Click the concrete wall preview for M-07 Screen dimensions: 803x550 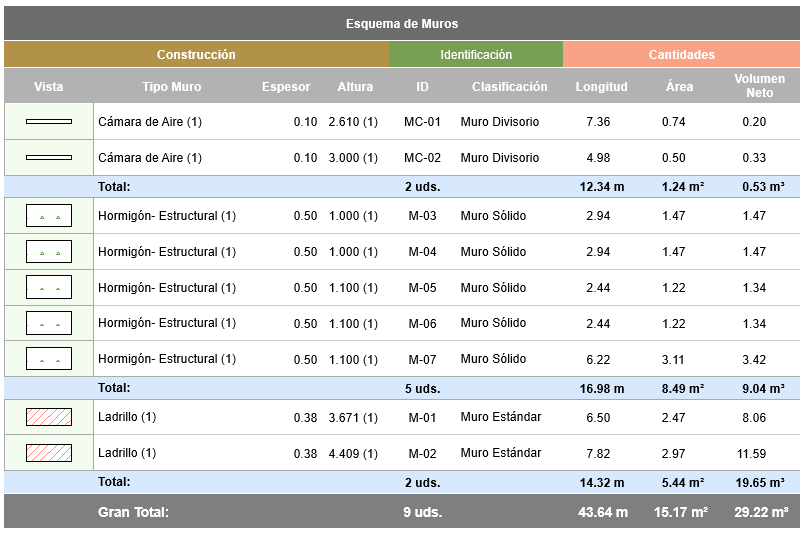[49, 359]
